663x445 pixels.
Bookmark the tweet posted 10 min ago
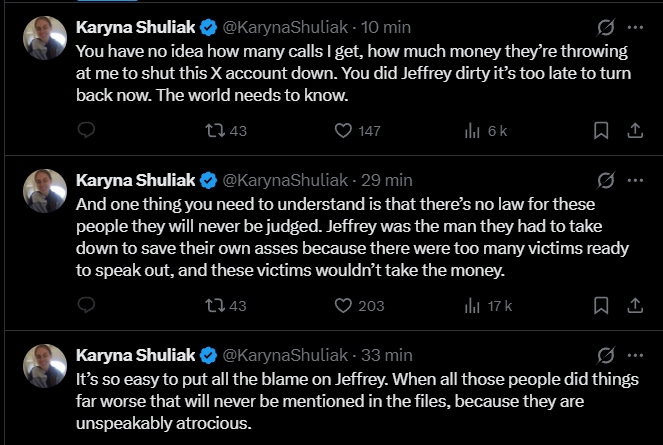pos(601,131)
